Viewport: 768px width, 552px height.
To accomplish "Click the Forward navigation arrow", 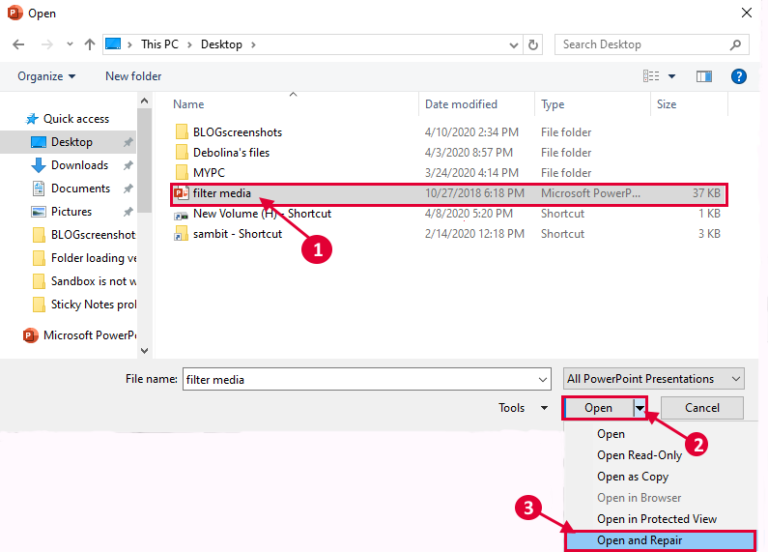I will 47,45.
